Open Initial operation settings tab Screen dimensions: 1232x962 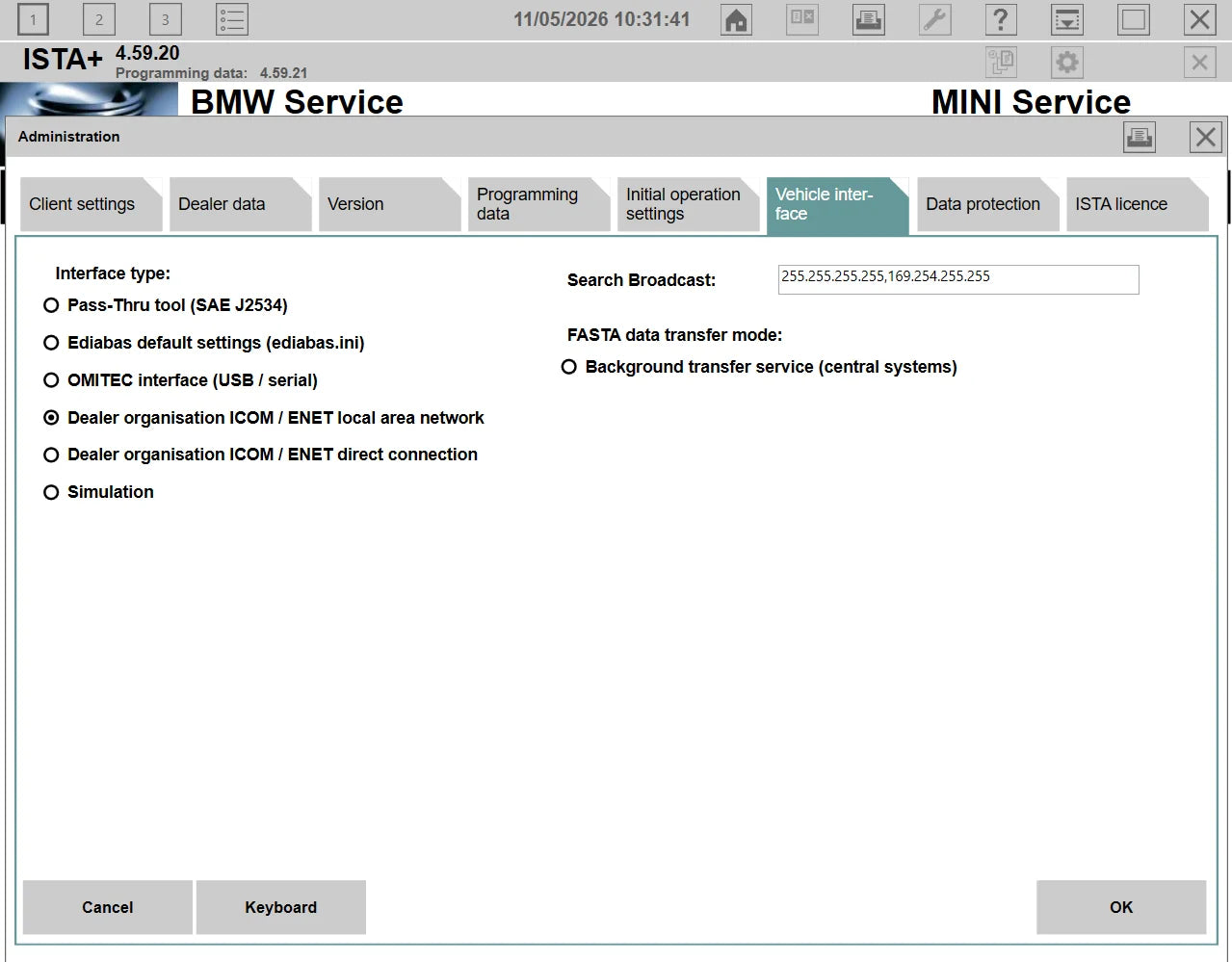[688, 204]
